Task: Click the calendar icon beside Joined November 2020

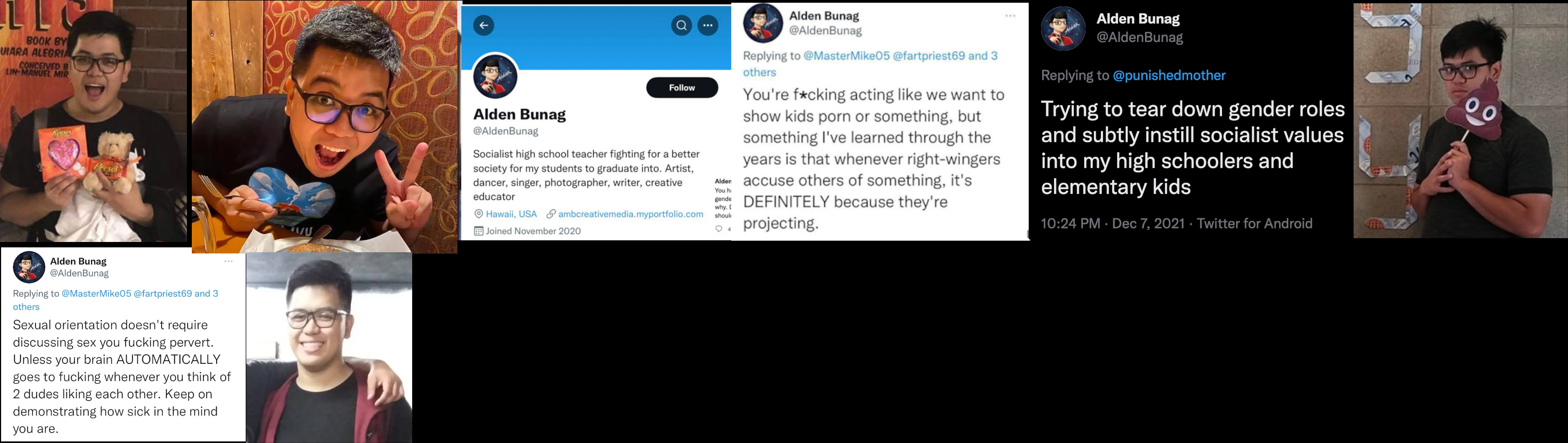Action: (x=478, y=231)
